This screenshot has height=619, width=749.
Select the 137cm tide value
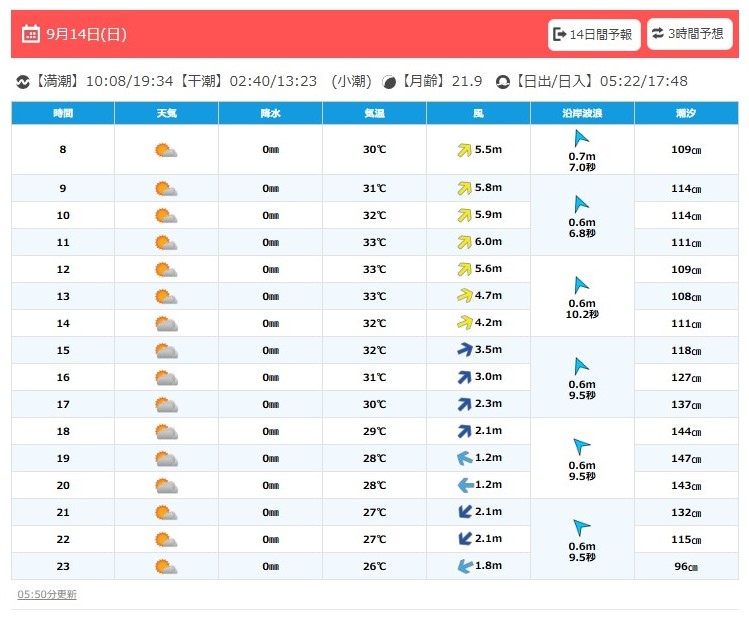pos(686,405)
